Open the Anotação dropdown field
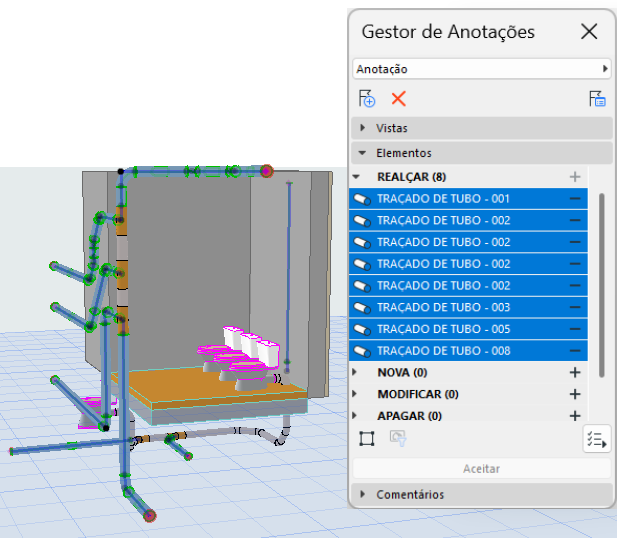This screenshot has width=617, height=538. pyautogui.click(x=482, y=69)
